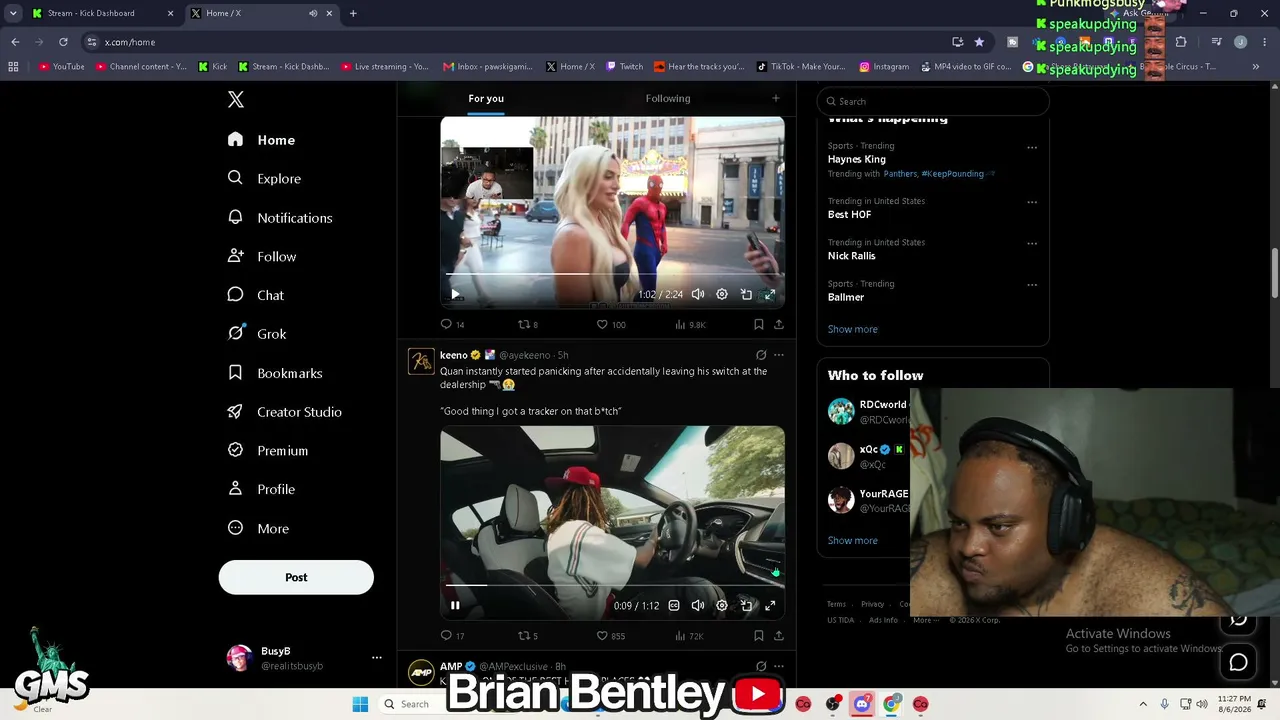Click the Post button

coord(296,577)
